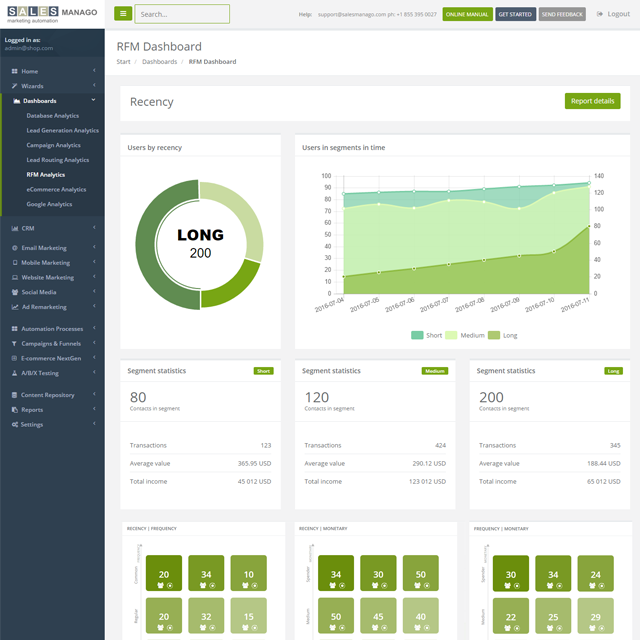Select RFM Analytics in sidebar
This screenshot has height=640, width=640.
[46, 174]
